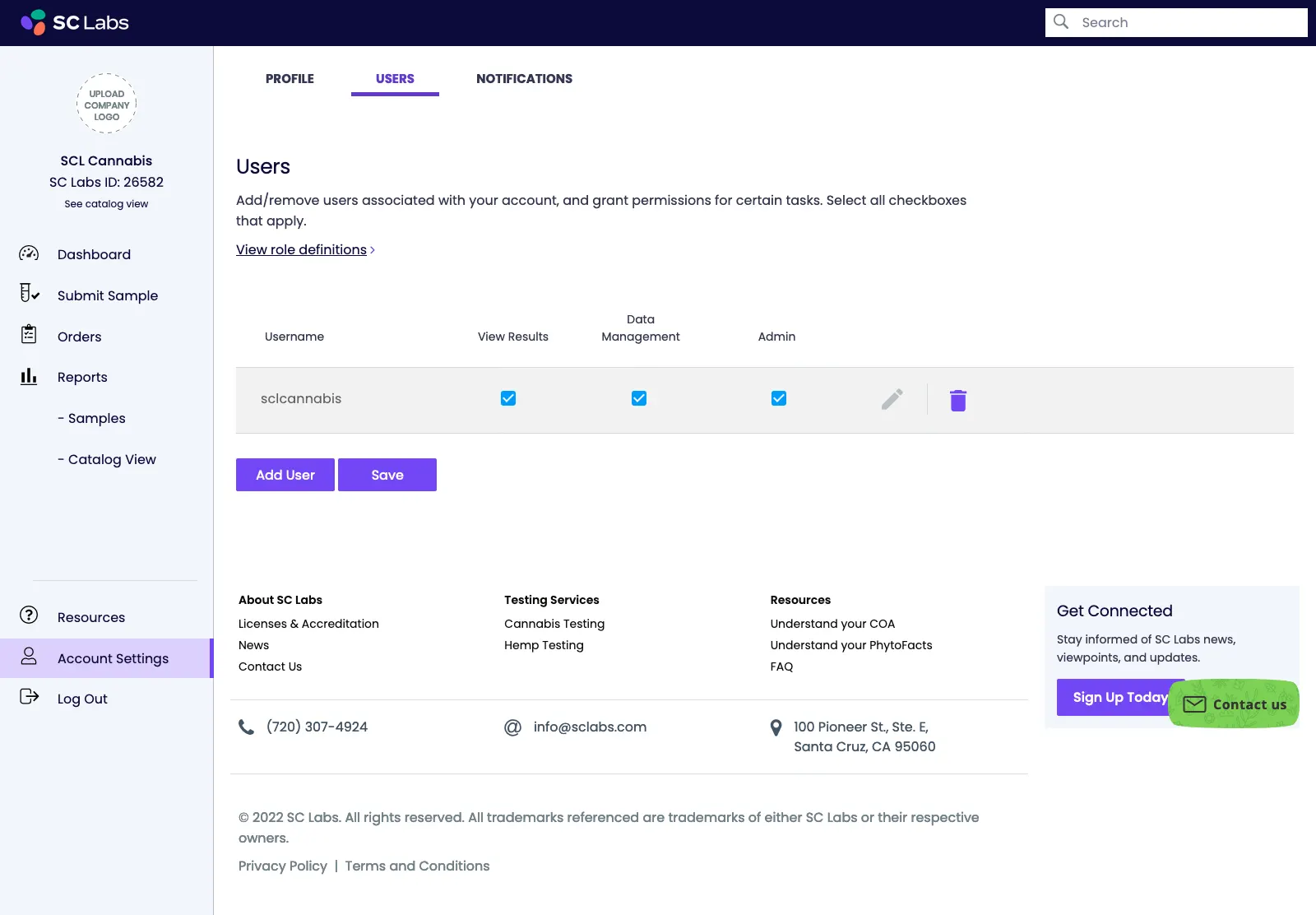Click the Submit Sample test tube icon

pyautogui.click(x=29, y=293)
